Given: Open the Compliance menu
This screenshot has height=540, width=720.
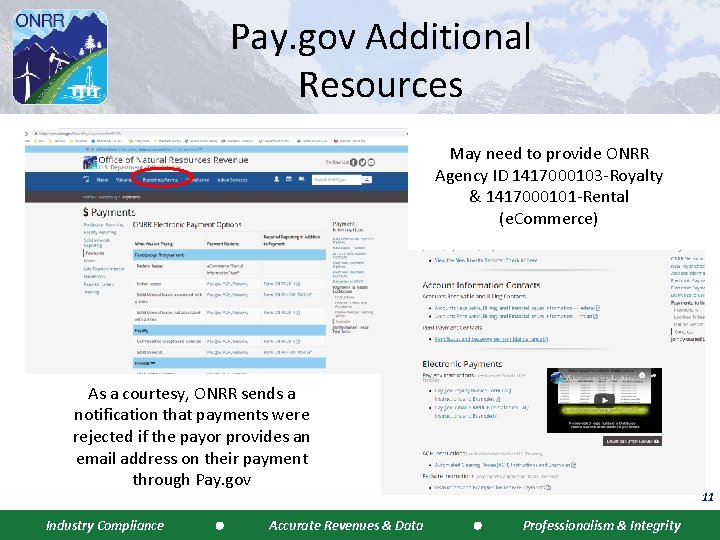Looking at the screenshot, I should click(x=198, y=180).
